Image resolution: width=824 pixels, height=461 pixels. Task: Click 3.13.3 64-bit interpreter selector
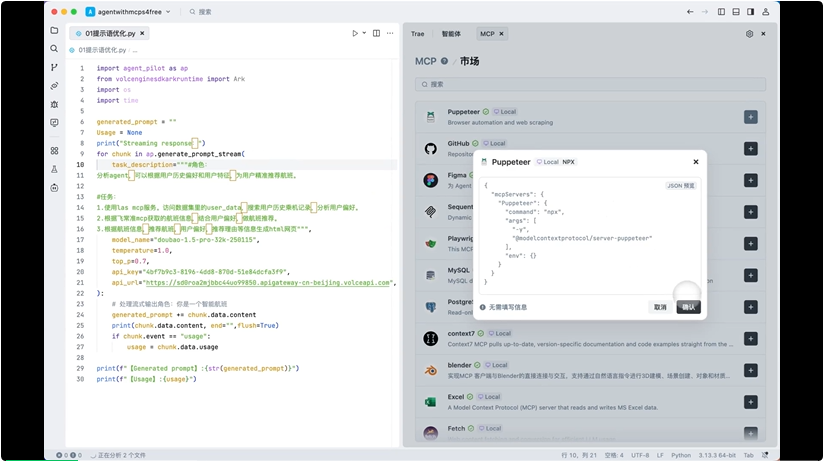tap(717, 455)
